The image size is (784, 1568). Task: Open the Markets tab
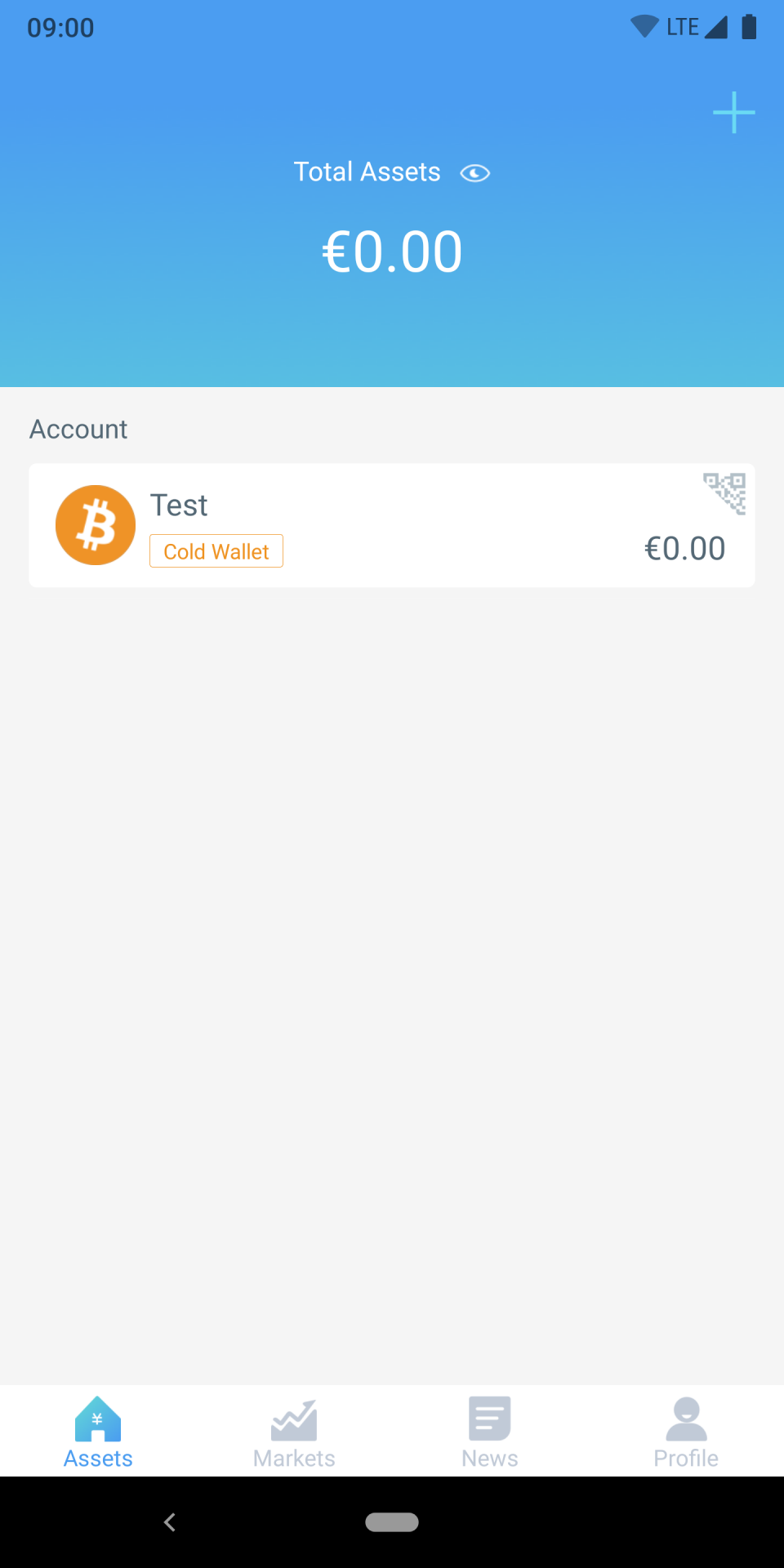[294, 1458]
